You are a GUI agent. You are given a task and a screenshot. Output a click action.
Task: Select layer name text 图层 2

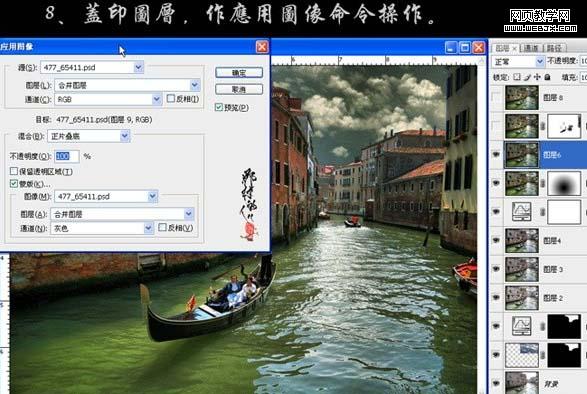tap(553, 298)
